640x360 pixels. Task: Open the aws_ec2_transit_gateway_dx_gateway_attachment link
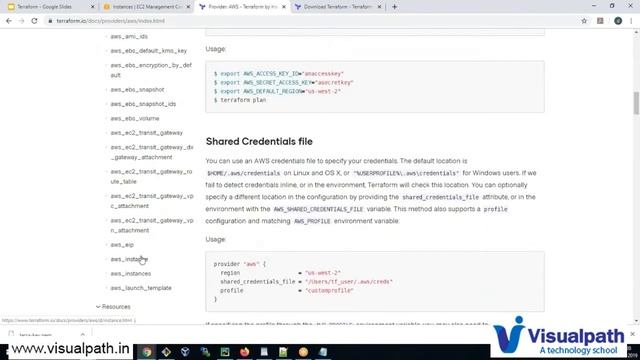click(x=152, y=152)
